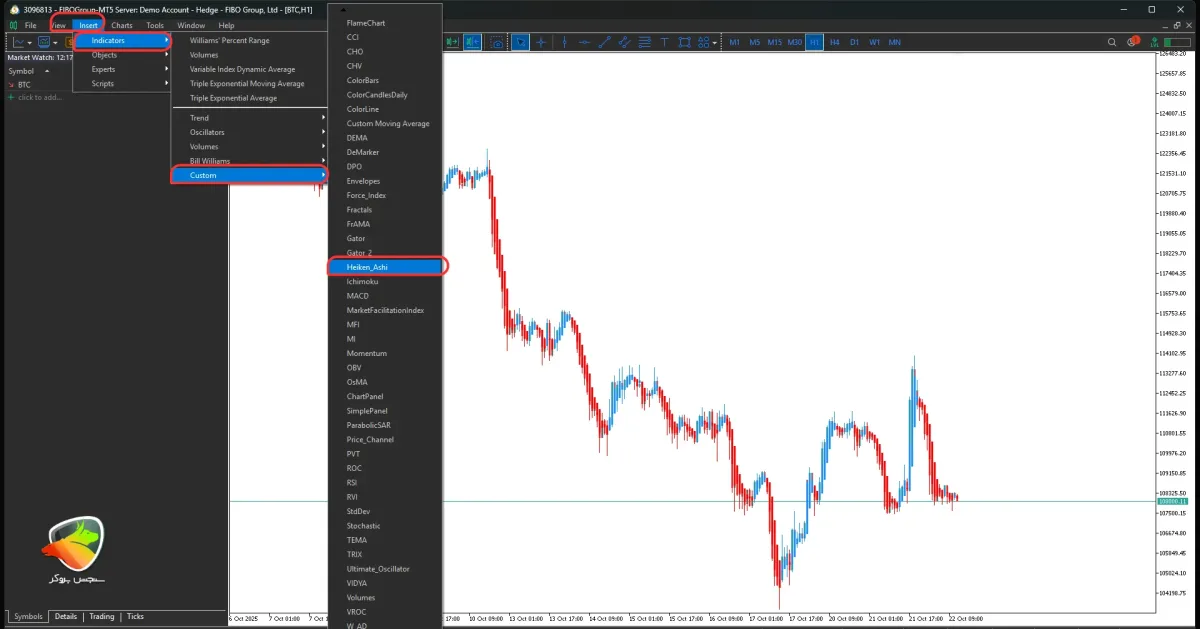This screenshot has height=629, width=1200.
Task: Select the equidistant channel tool
Action: (624, 42)
